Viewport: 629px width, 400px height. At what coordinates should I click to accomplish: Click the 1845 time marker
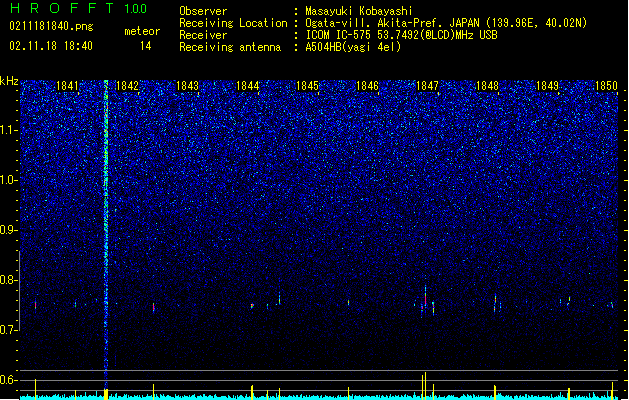point(307,86)
